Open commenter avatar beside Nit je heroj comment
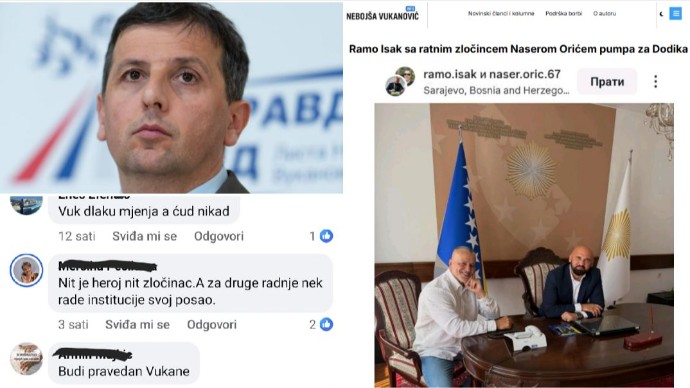 (26, 270)
